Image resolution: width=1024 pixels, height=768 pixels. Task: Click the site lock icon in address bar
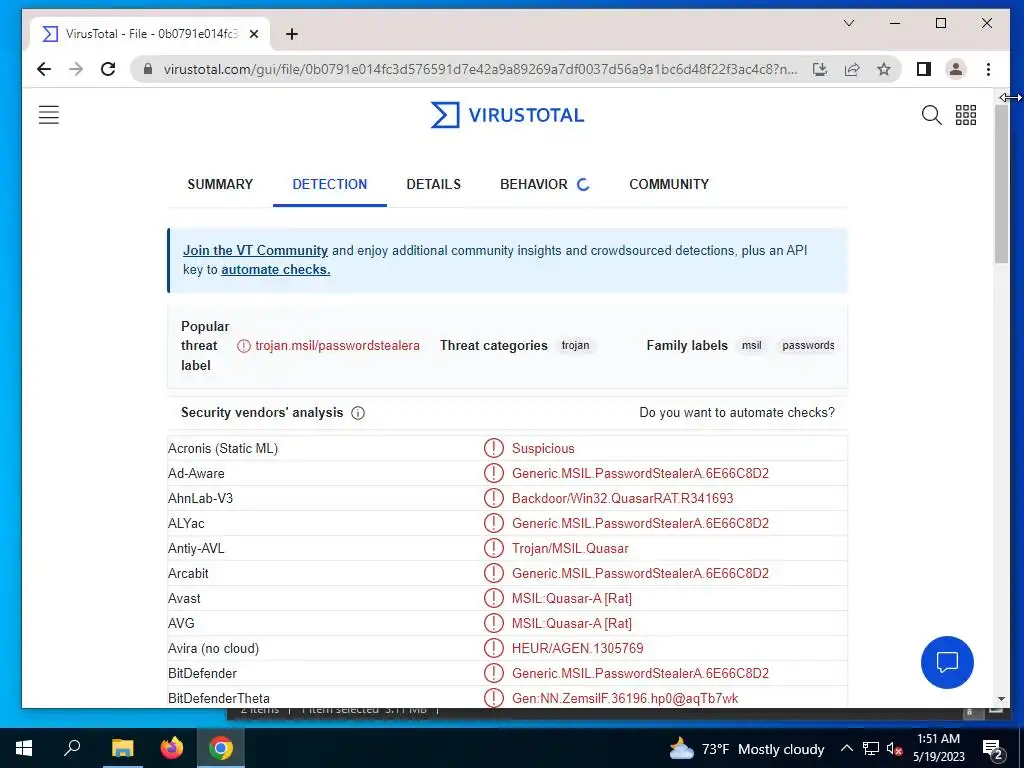pyautogui.click(x=148, y=69)
